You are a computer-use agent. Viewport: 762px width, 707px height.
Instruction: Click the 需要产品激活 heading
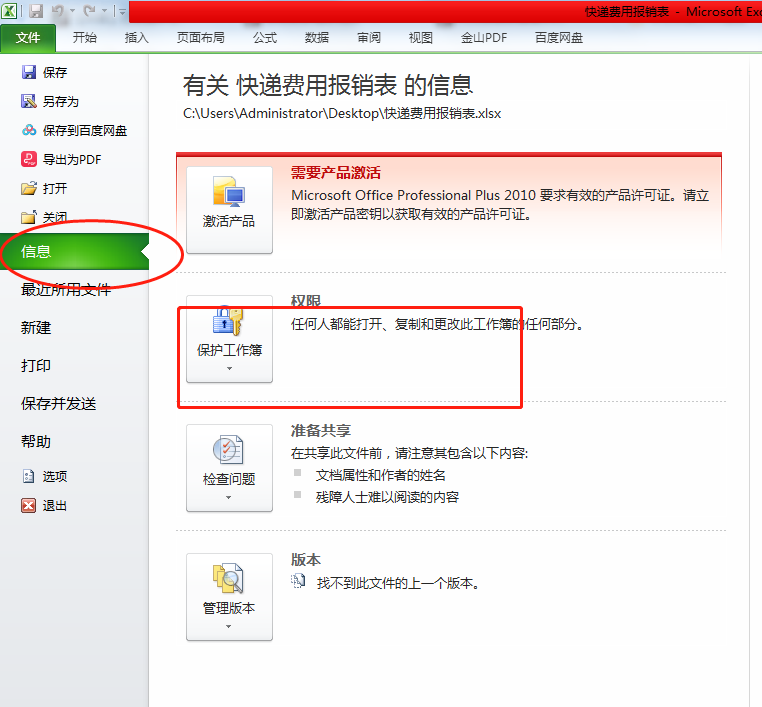click(x=336, y=172)
